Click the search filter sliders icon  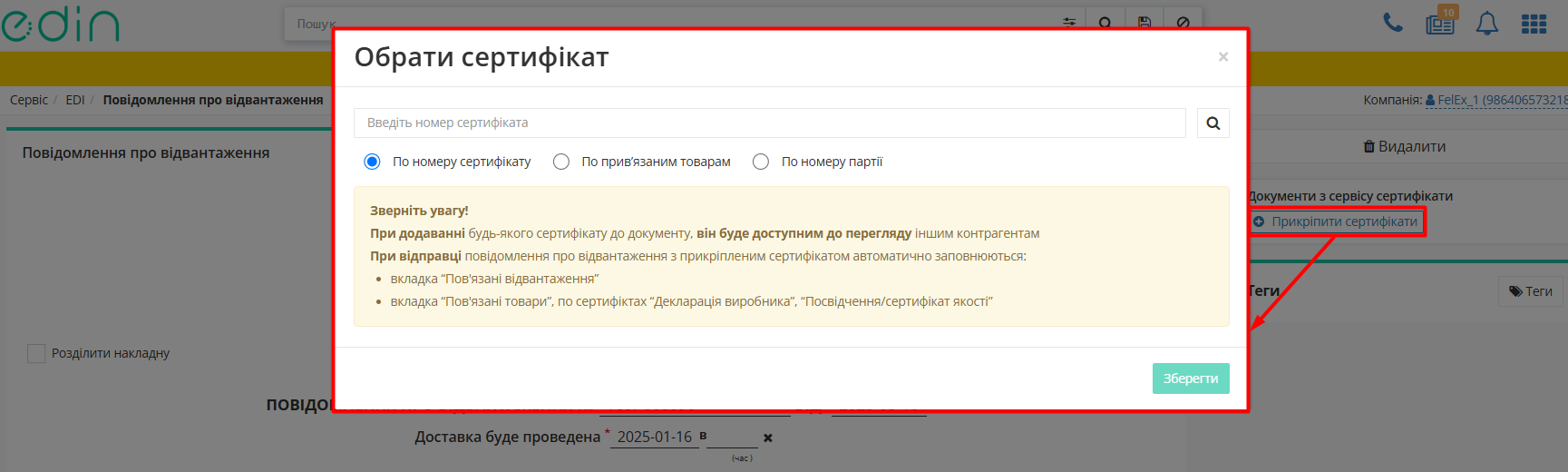[1069, 23]
